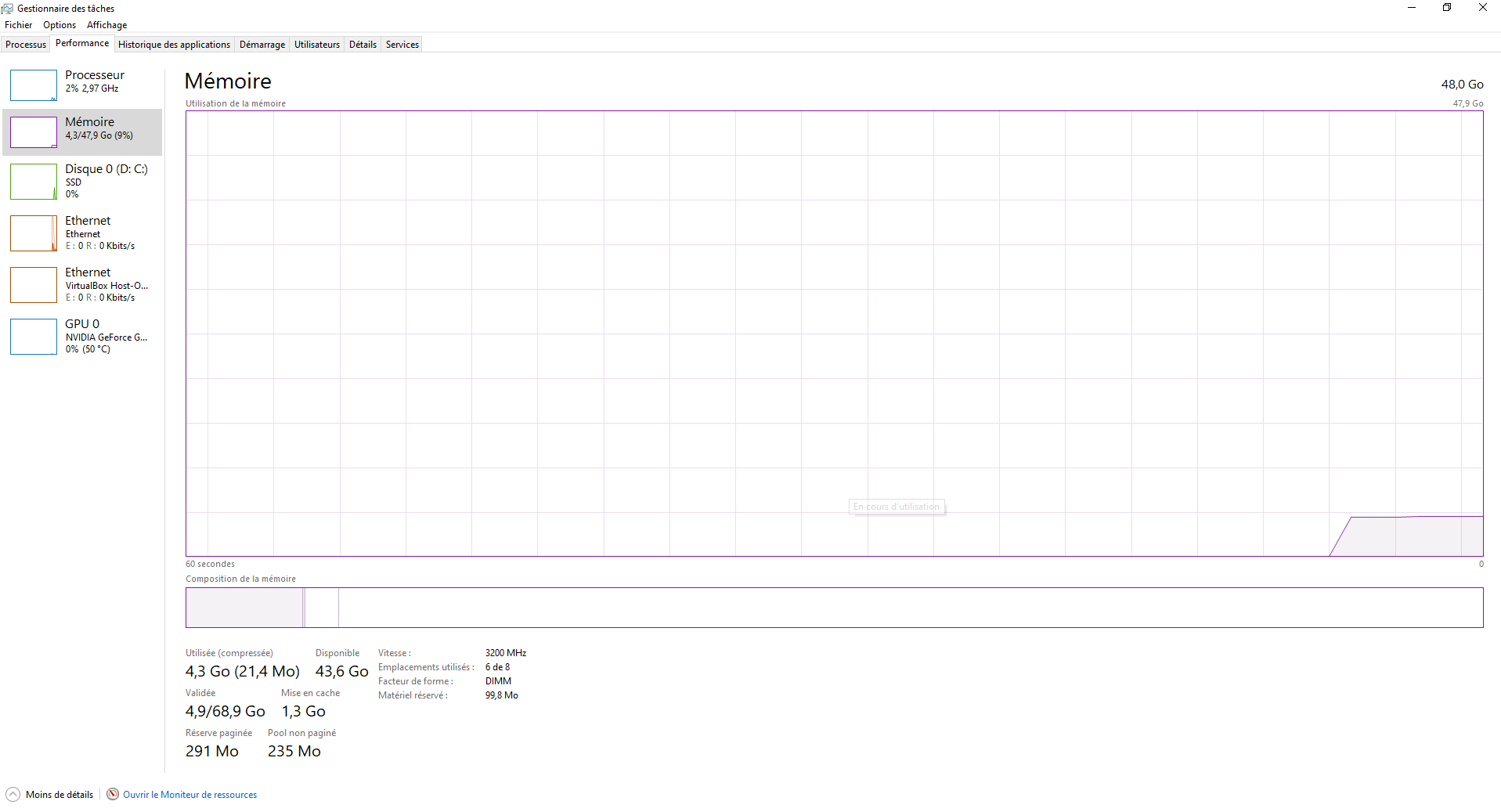Click the 47,9 Go graph maximum label
The height and width of the screenshot is (812, 1501).
click(x=1468, y=103)
